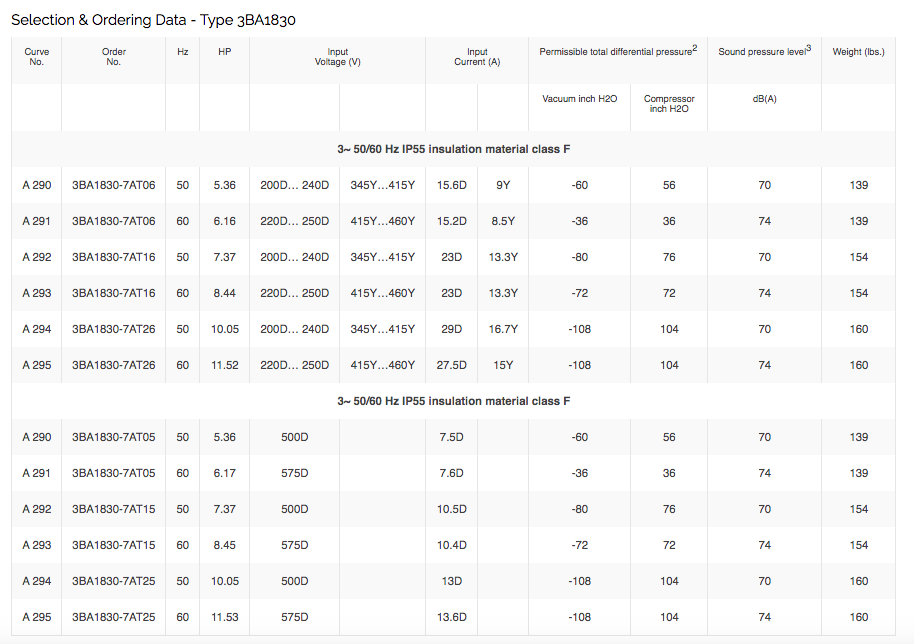Click the 'Input Voltage (V)' column header
914x644 pixels.
[x=337, y=57]
